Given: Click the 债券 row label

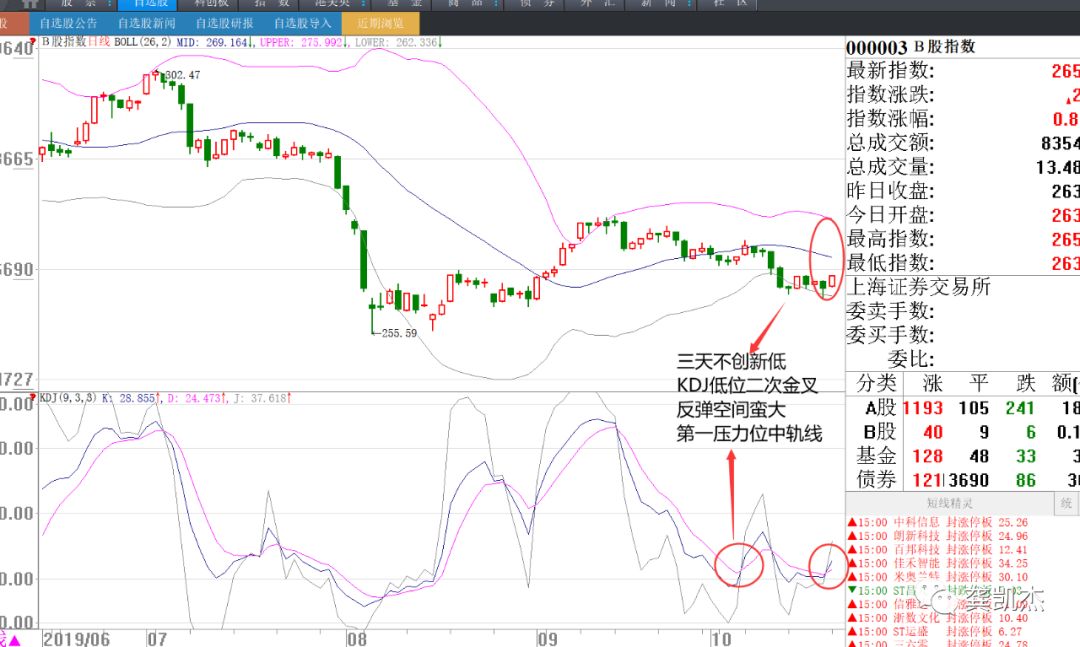Looking at the screenshot, I should (x=876, y=480).
